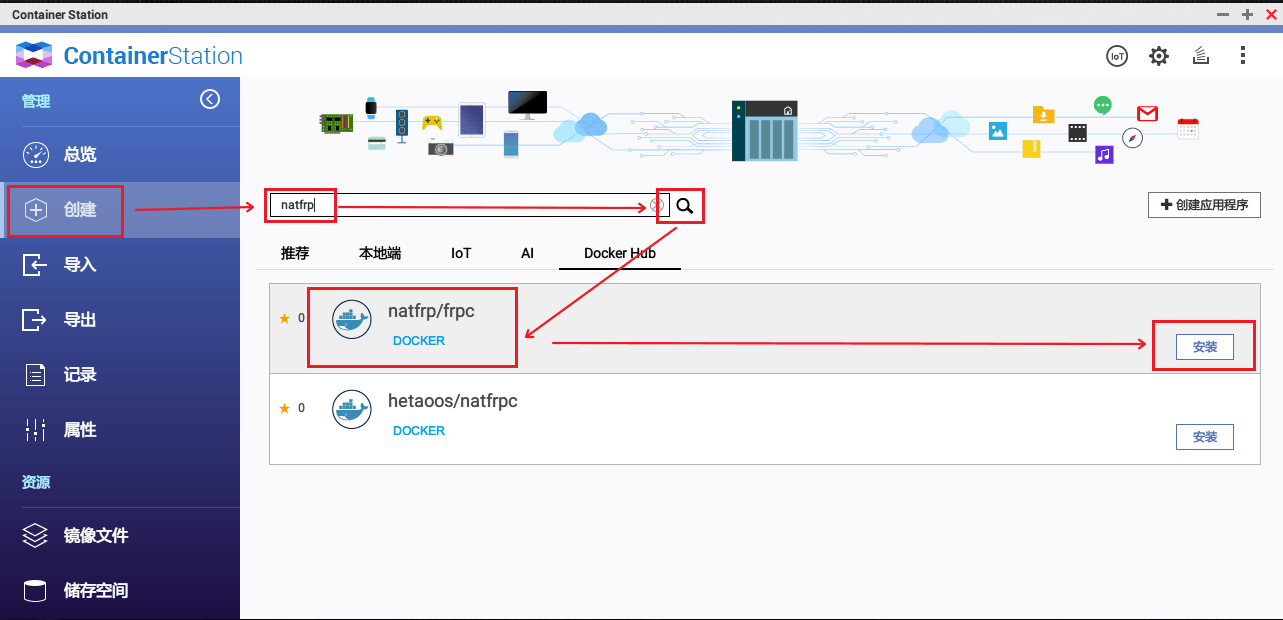Image resolution: width=1283 pixels, height=620 pixels.
Task: Switch to the Docker Hub tab
Action: click(619, 254)
